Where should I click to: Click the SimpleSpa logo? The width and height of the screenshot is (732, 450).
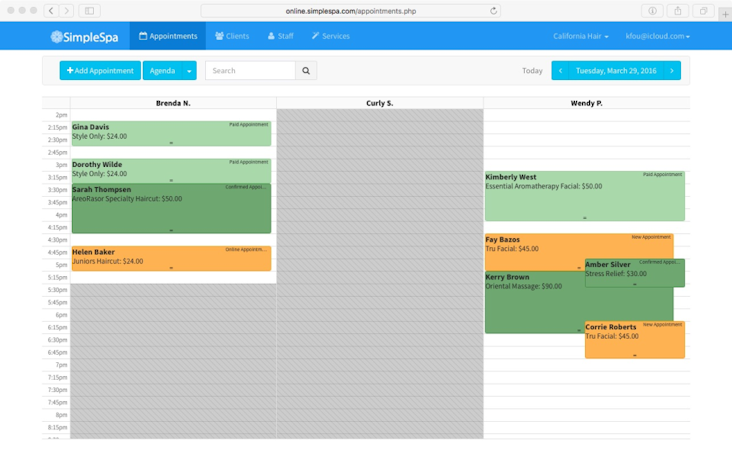tap(84, 36)
